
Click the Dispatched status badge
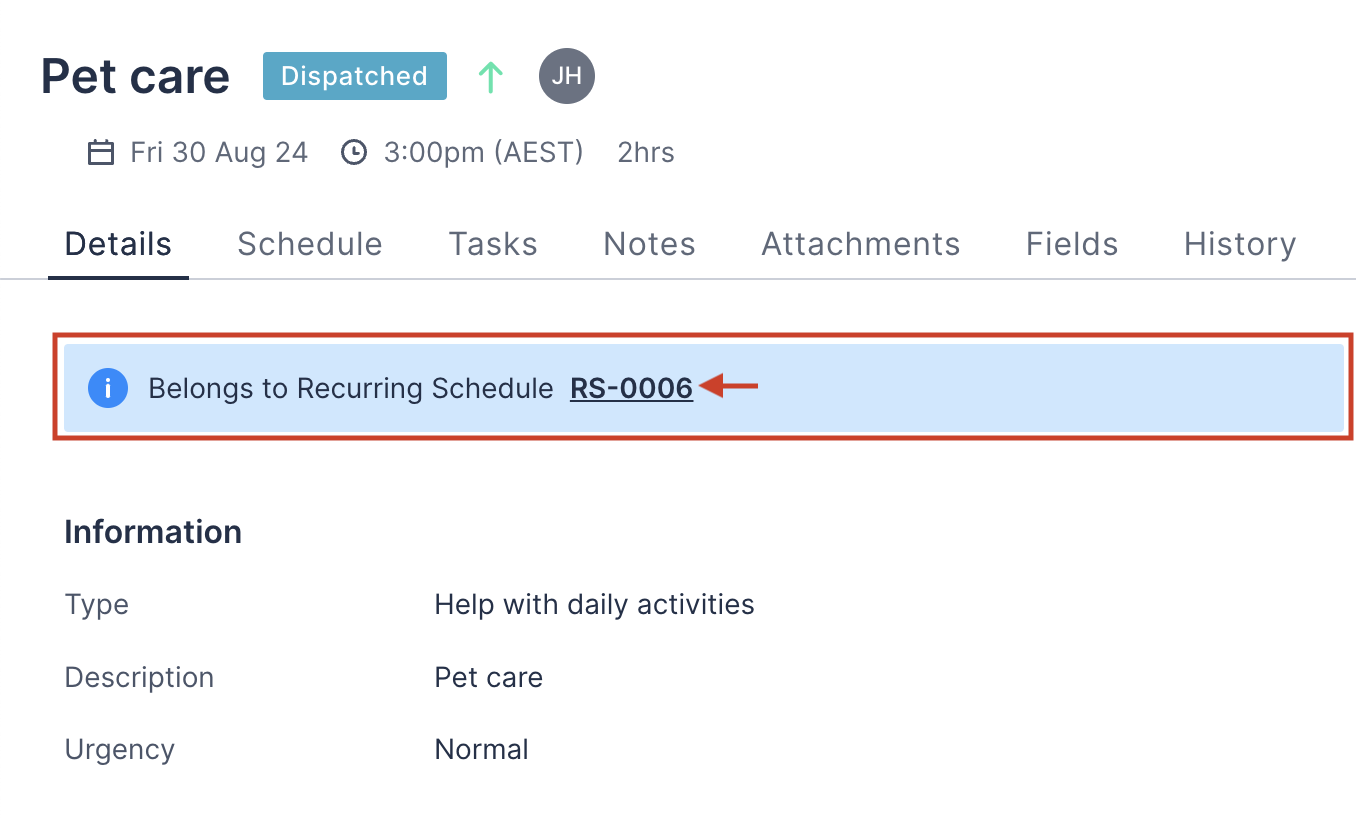(354, 75)
